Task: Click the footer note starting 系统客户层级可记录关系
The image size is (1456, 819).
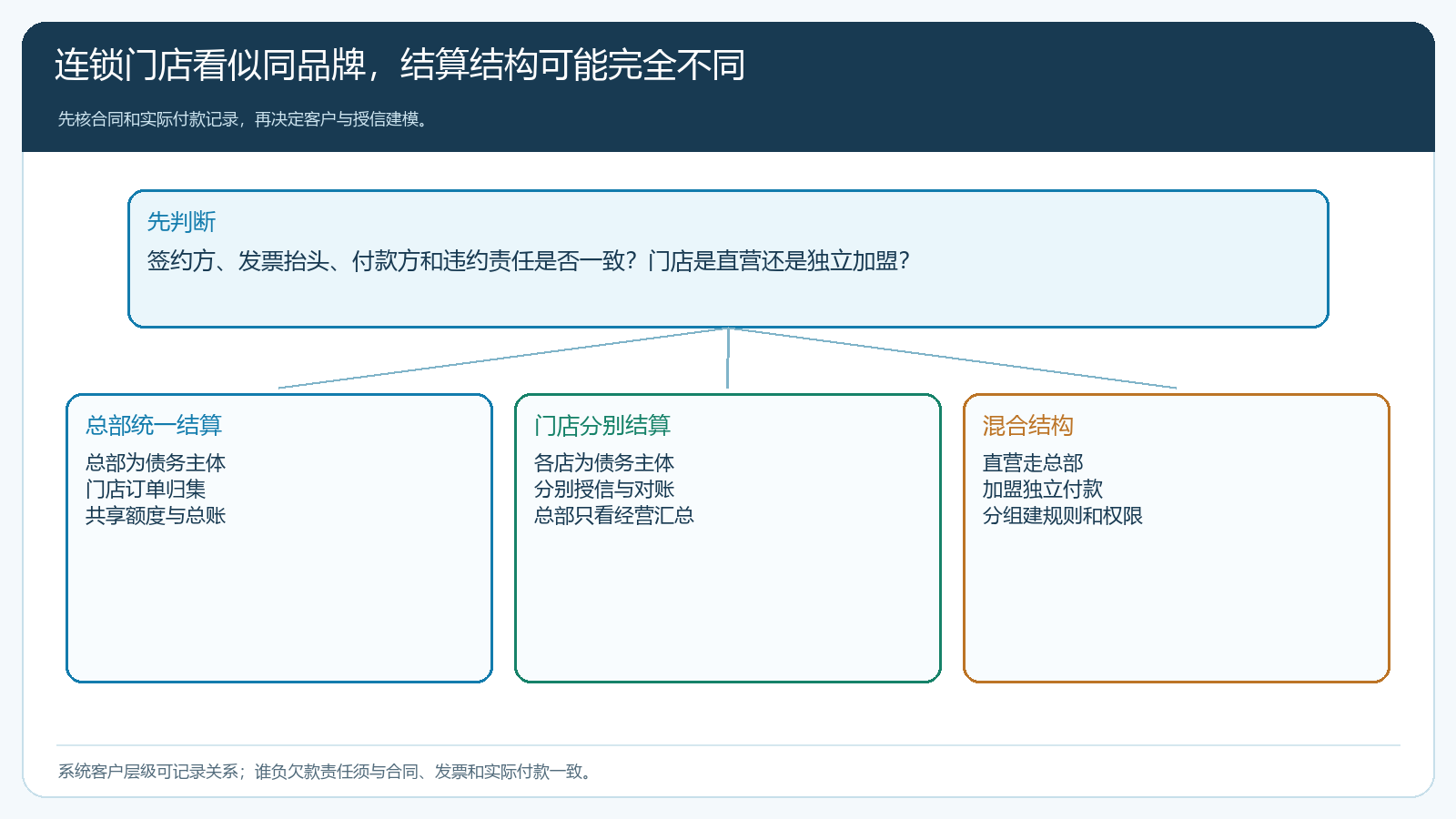Action: pos(327,772)
